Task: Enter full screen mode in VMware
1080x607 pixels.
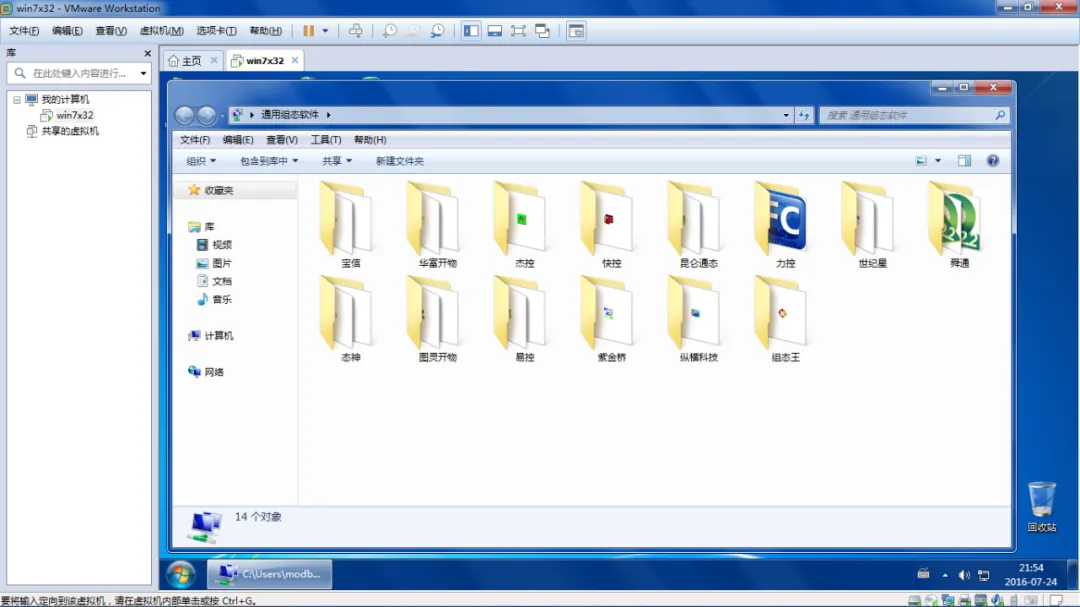Action: point(518,30)
